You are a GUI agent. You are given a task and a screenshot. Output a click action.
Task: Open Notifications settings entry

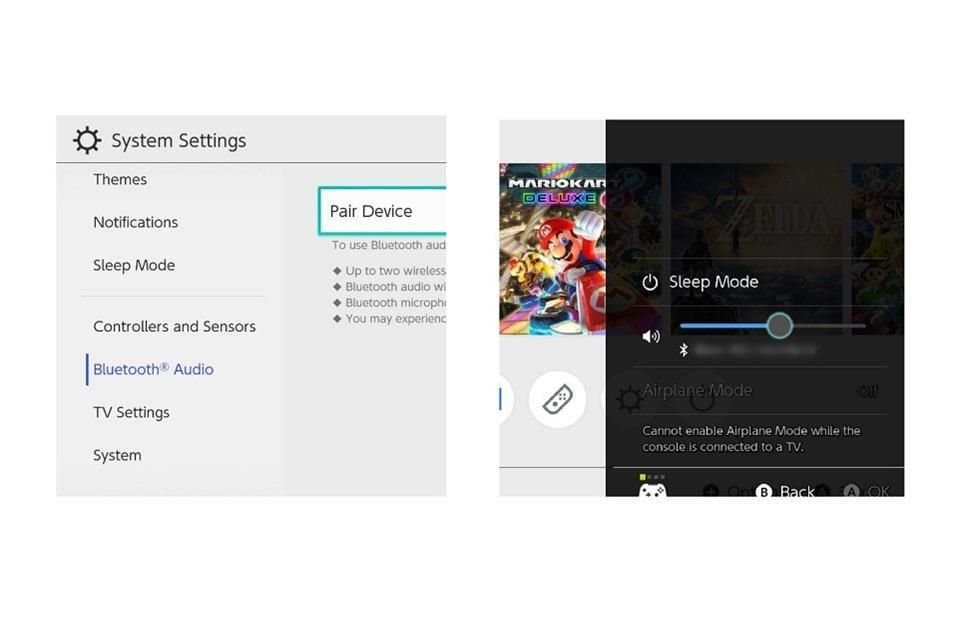point(135,222)
